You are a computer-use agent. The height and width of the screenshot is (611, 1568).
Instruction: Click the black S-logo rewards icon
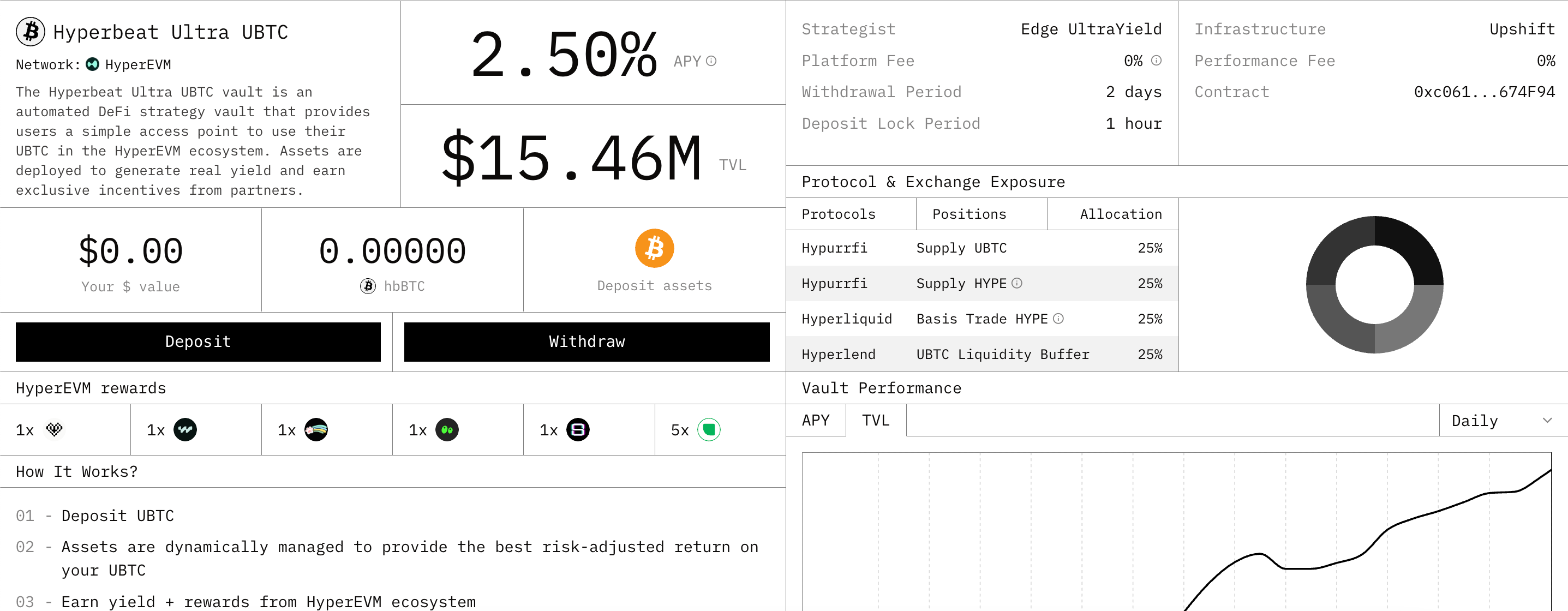click(x=578, y=430)
